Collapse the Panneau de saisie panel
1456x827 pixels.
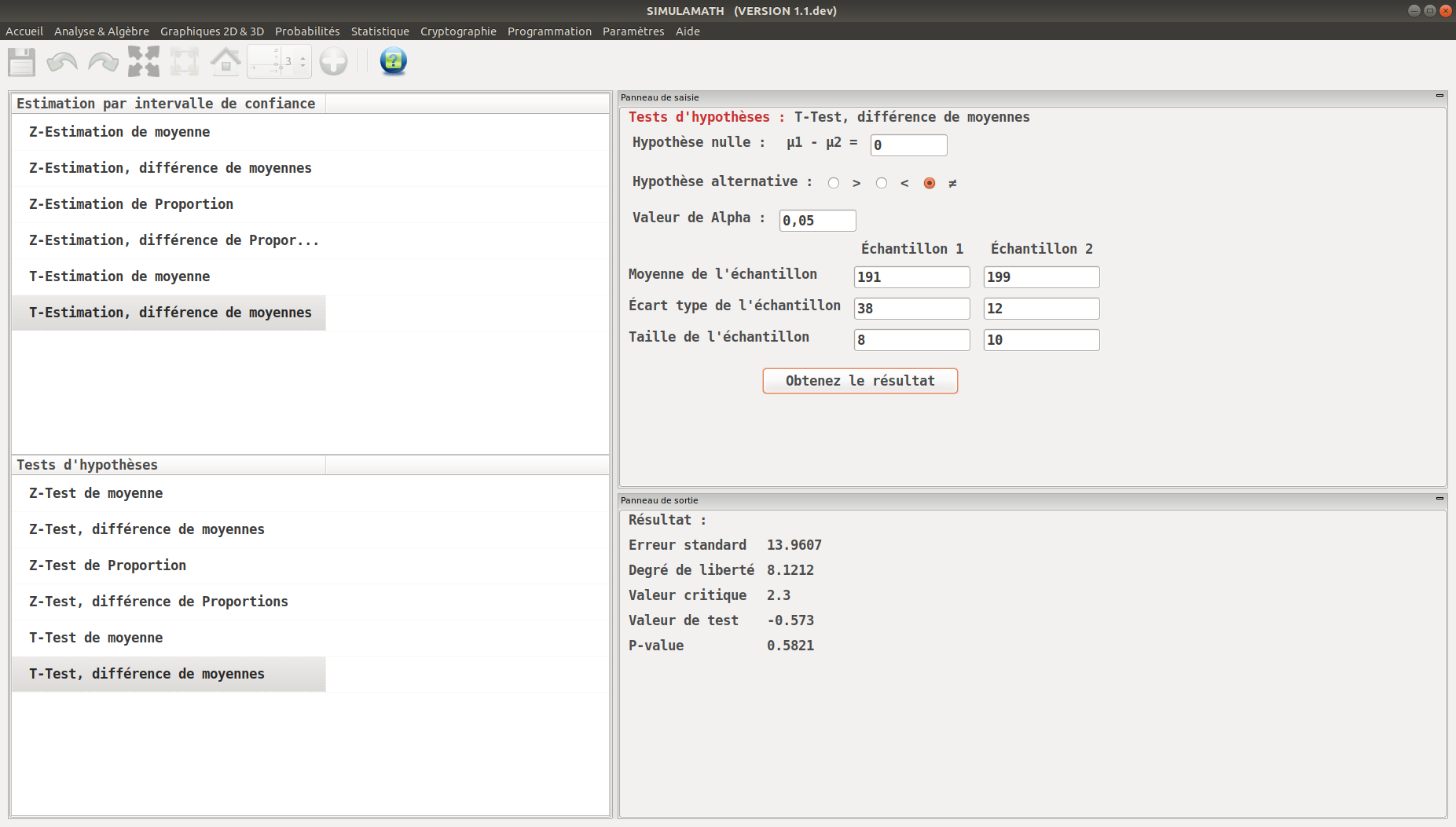1439,96
